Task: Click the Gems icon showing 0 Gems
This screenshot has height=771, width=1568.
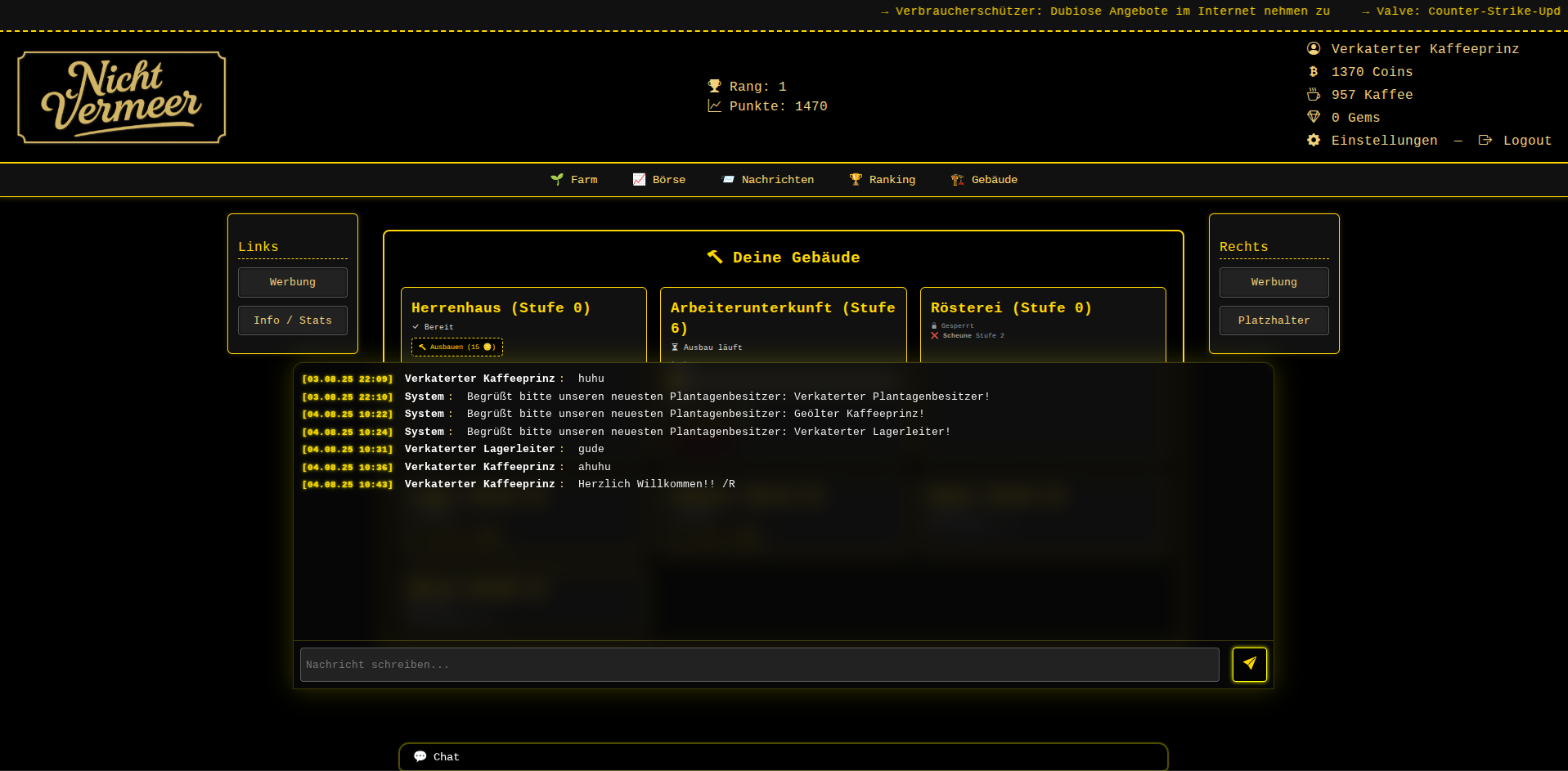Action: [x=1314, y=117]
